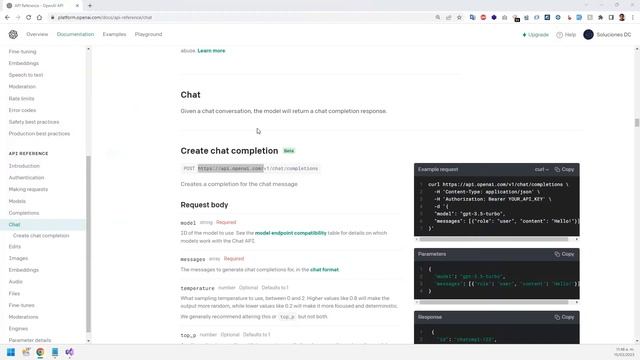Open Error codes in sidebar

coord(22,110)
